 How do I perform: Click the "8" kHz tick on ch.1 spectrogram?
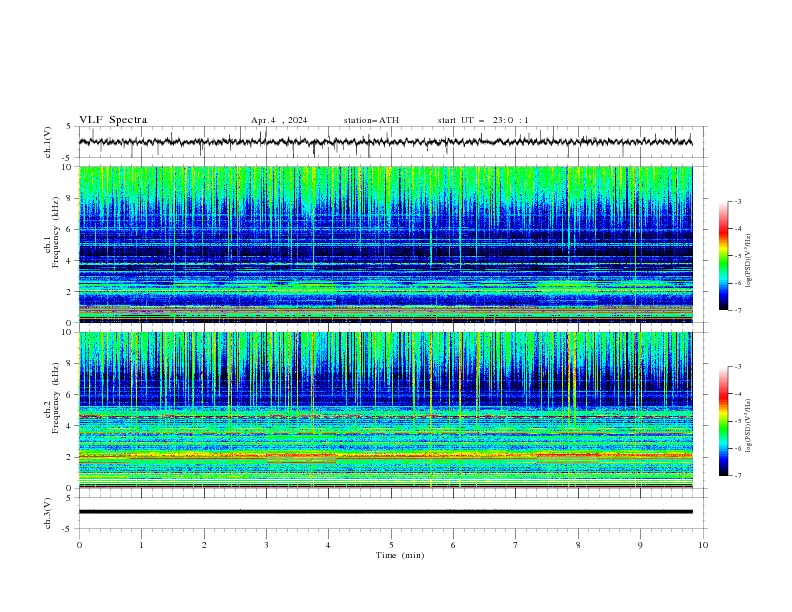click(70, 198)
